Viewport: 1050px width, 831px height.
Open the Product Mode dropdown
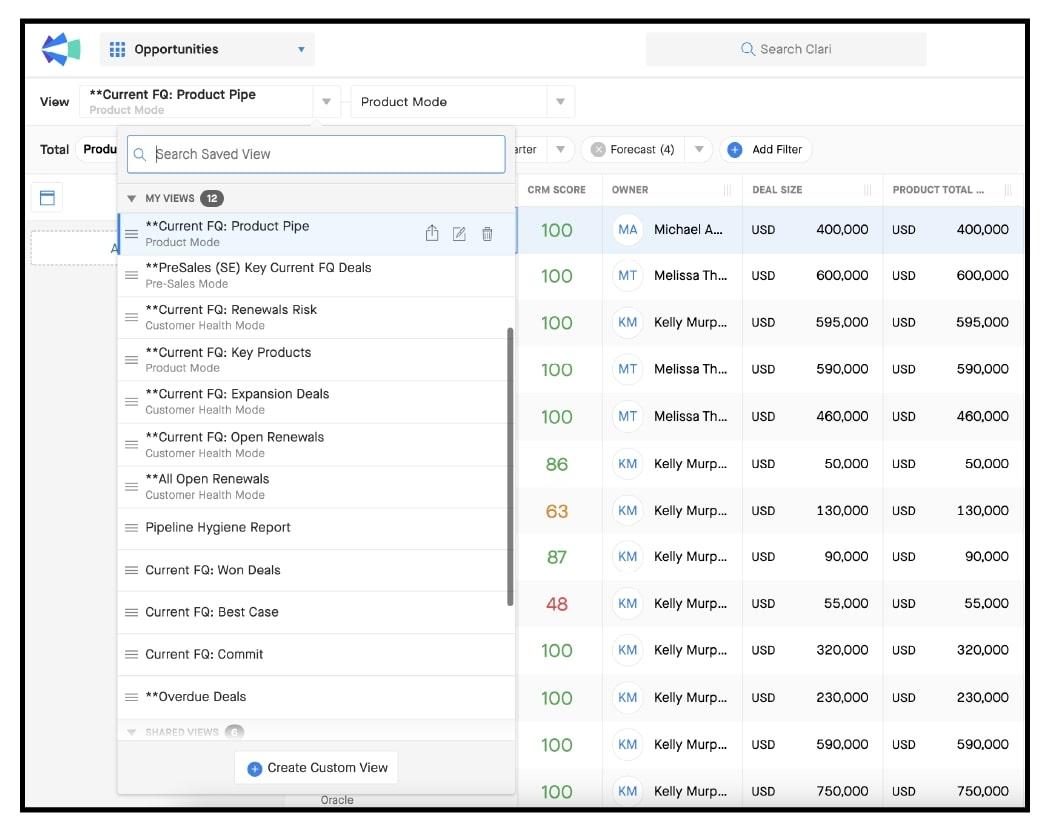point(560,102)
